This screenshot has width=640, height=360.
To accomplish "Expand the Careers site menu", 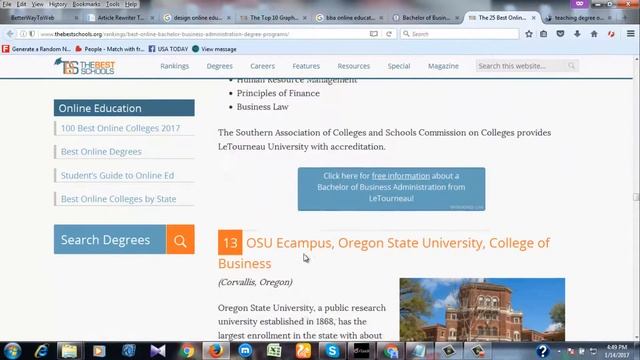I will [x=262, y=66].
